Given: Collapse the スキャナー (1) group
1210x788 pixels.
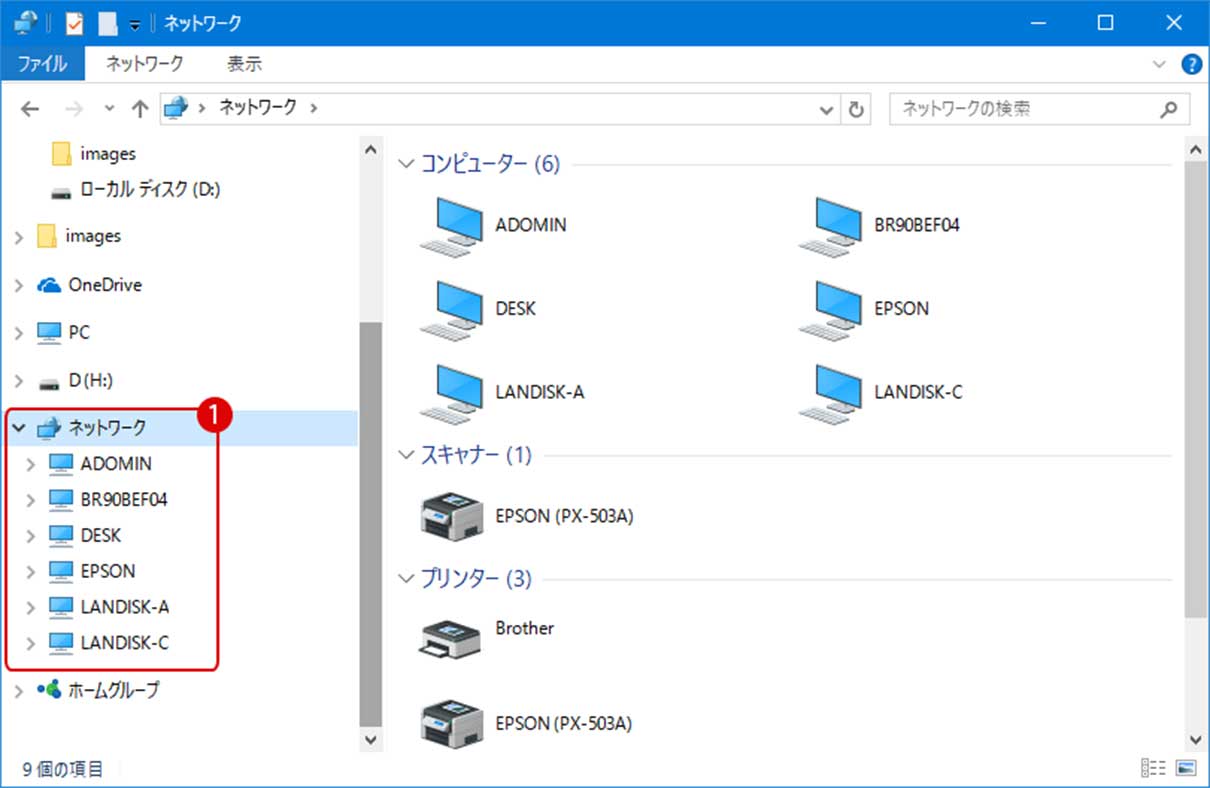Looking at the screenshot, I should tap(405, 455).
